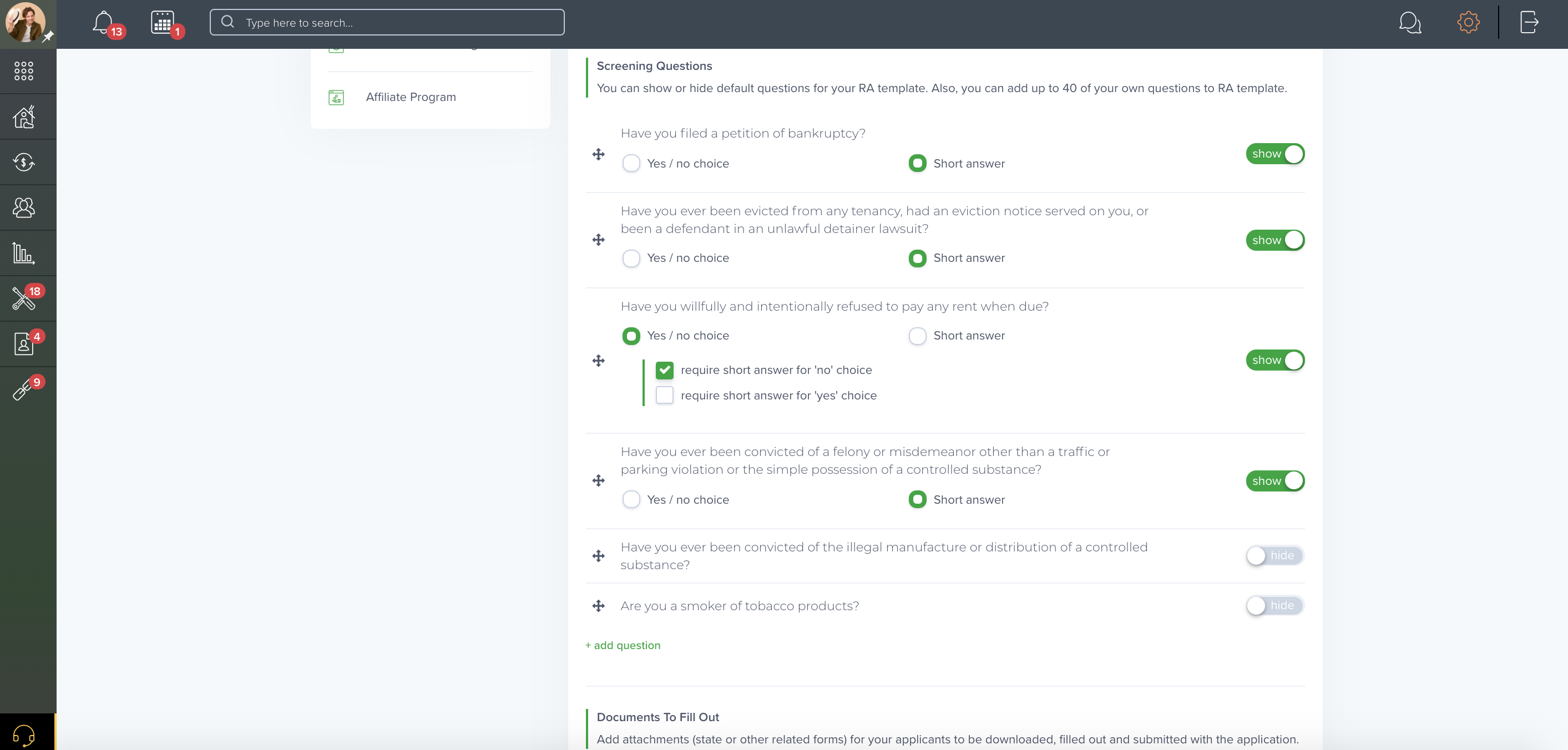Click 'Have you filed a petition of bankruptcy?' text

tap(742, 133)
